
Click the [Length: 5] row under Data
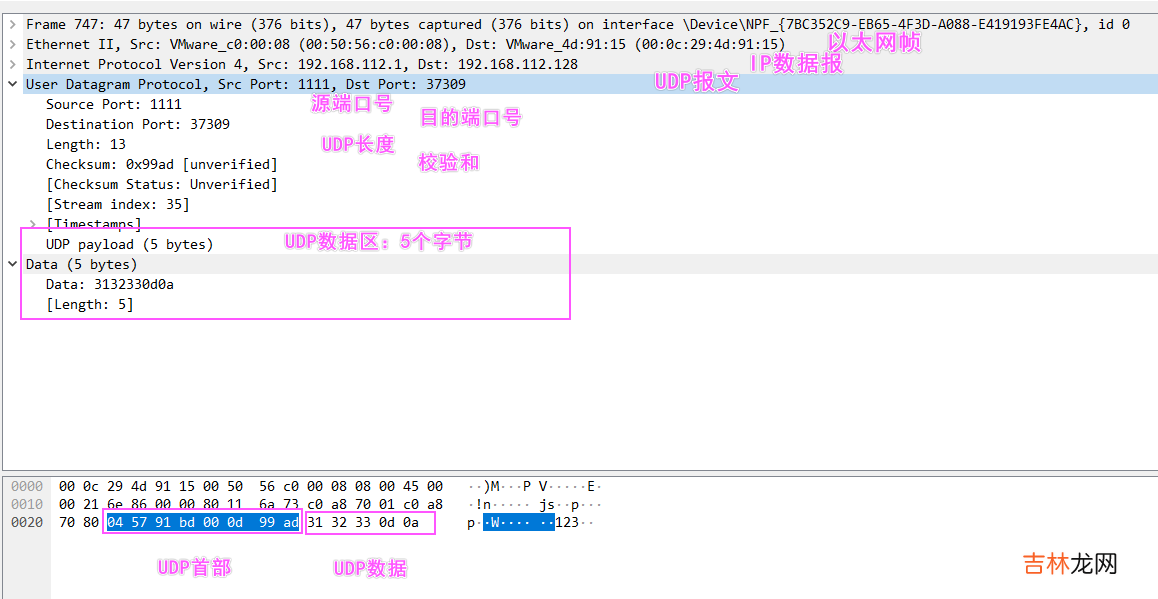coord(89,304)
